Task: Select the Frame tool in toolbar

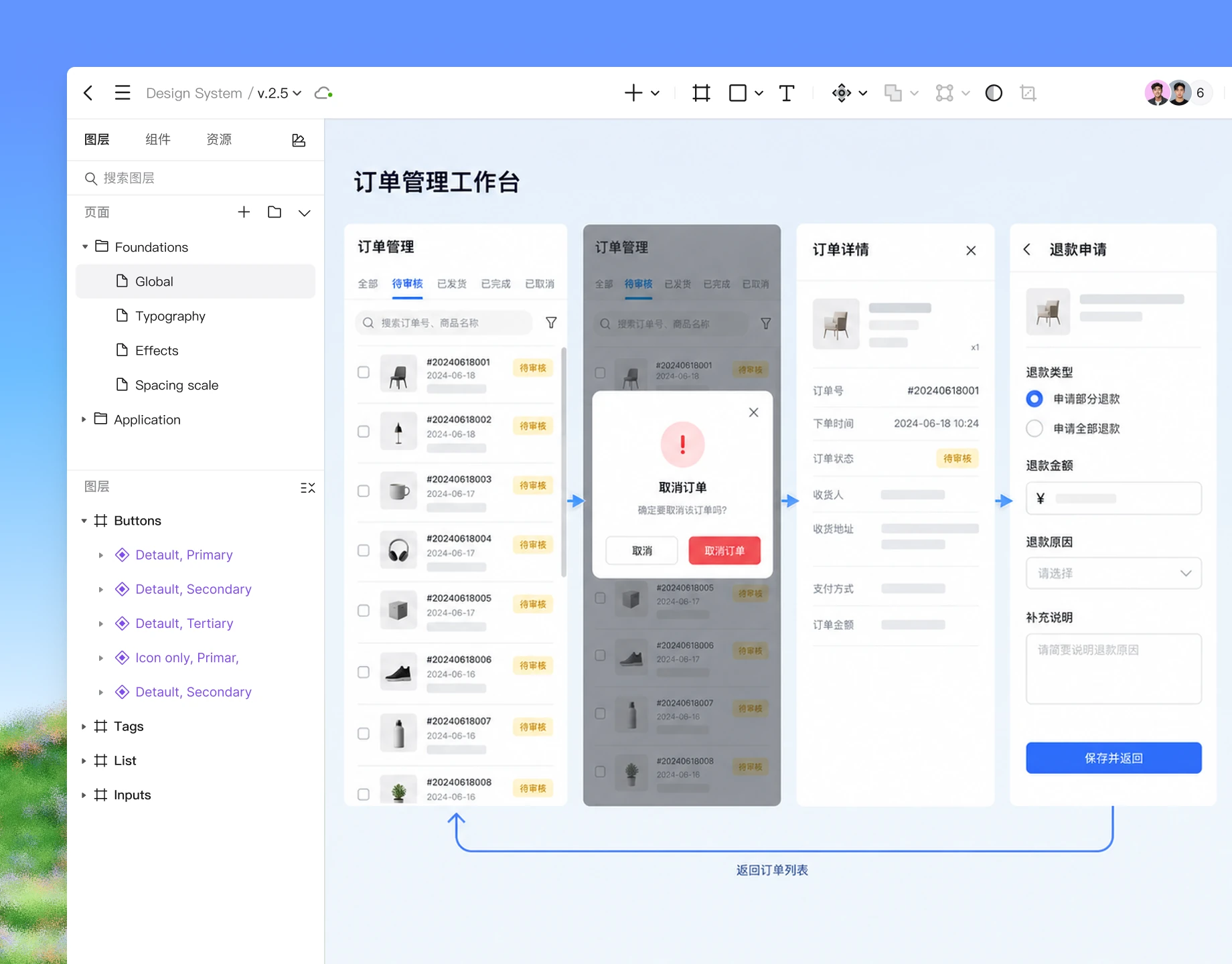Action: click(x=701, y=93)
